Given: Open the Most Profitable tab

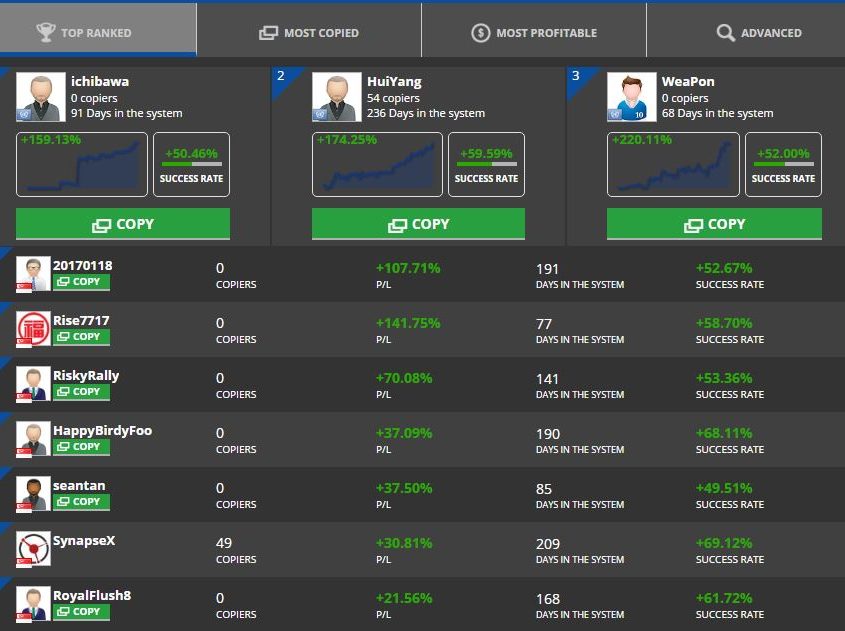Looking at the screenshot, I should point(534,33).
